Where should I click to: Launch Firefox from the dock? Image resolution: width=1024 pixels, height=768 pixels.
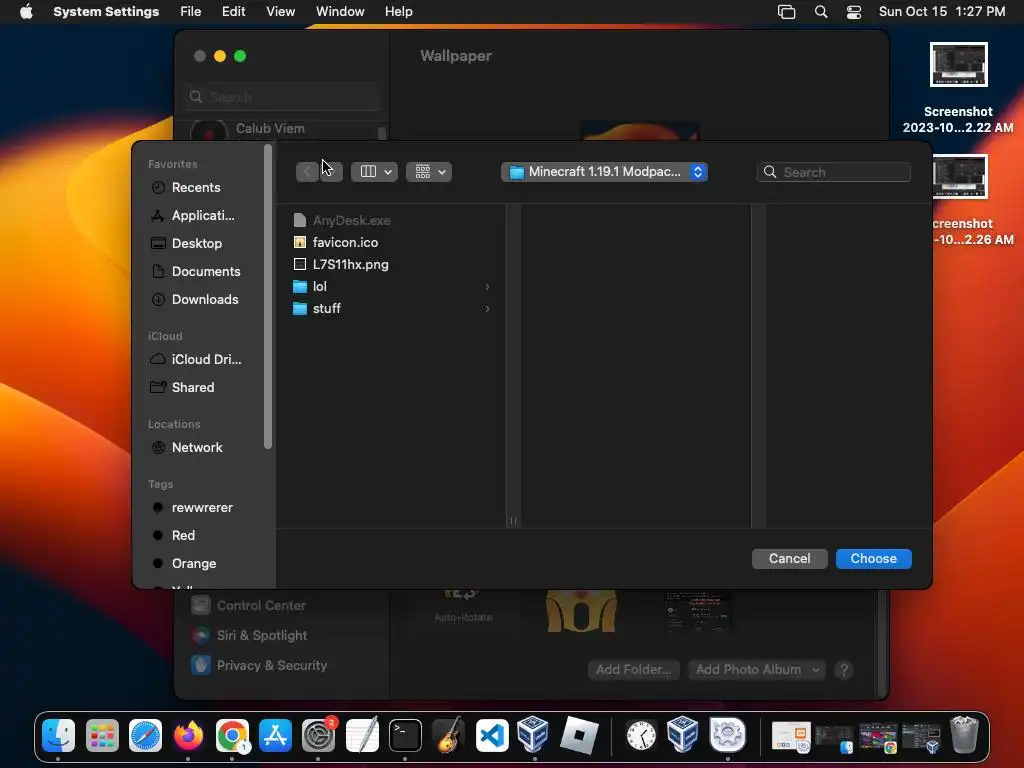coord(188,735)
